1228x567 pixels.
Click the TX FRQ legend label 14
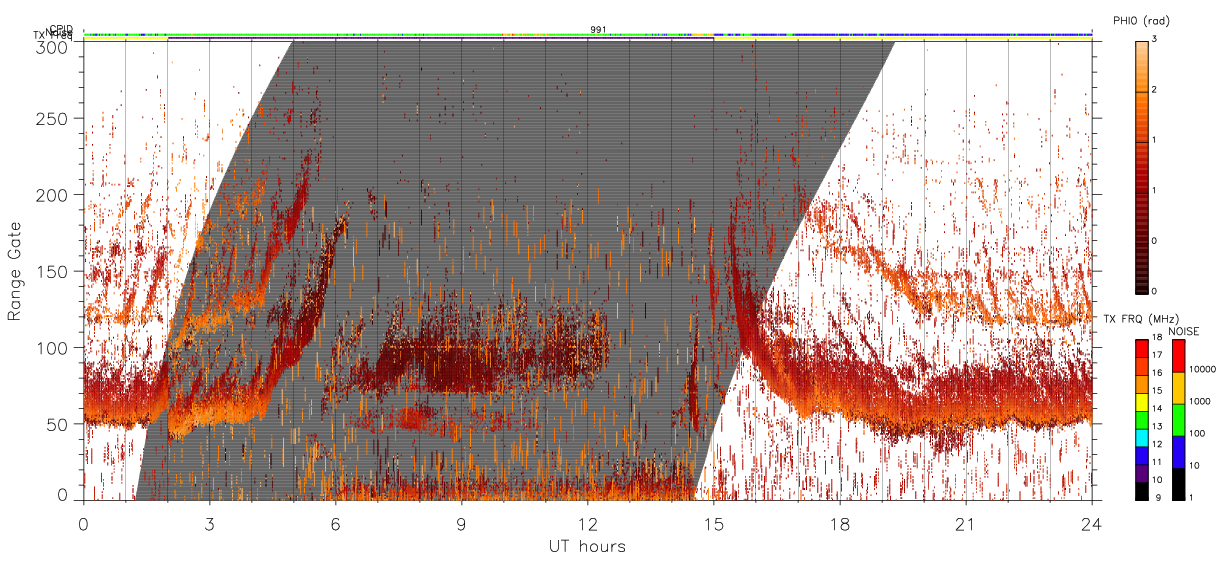(x=1157, y=408)
